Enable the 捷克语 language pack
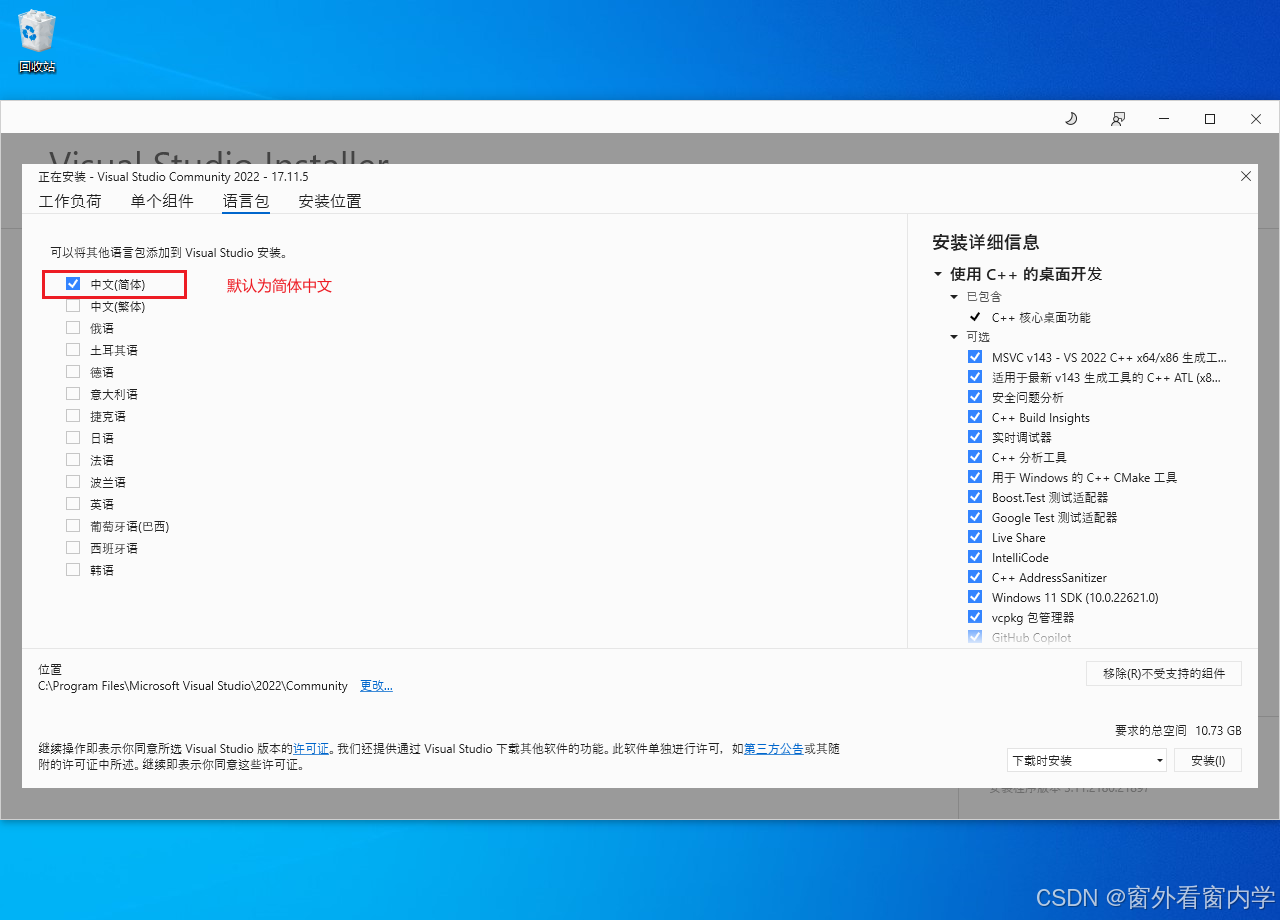This screenshot has width=1280, height=920. (73, 416)
